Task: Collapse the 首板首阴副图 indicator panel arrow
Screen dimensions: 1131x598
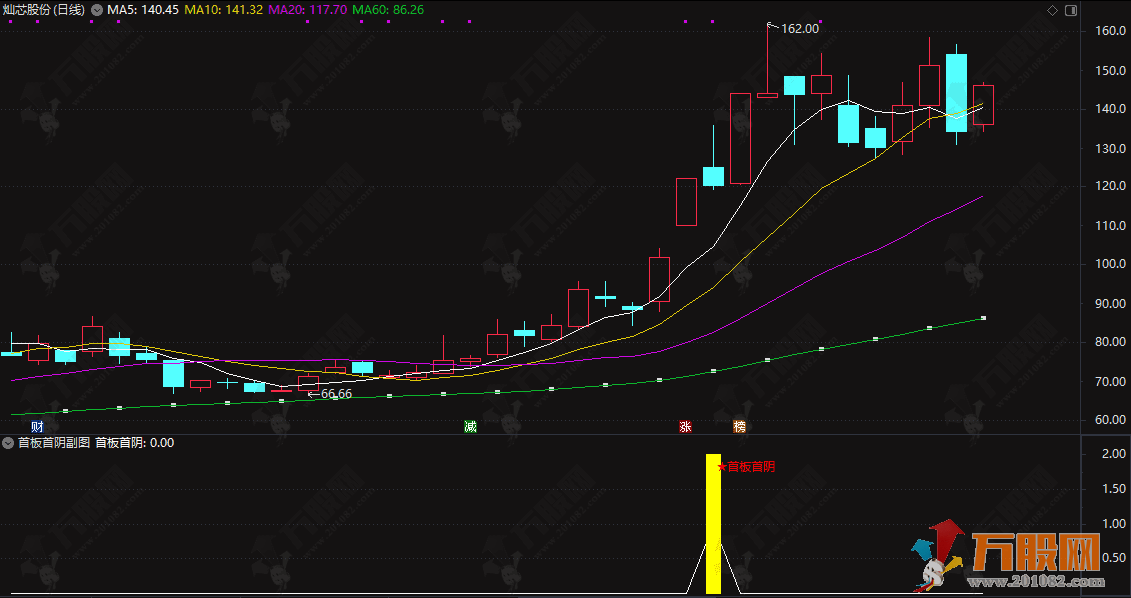Action: pyautogui.click(x=8, y=442)
